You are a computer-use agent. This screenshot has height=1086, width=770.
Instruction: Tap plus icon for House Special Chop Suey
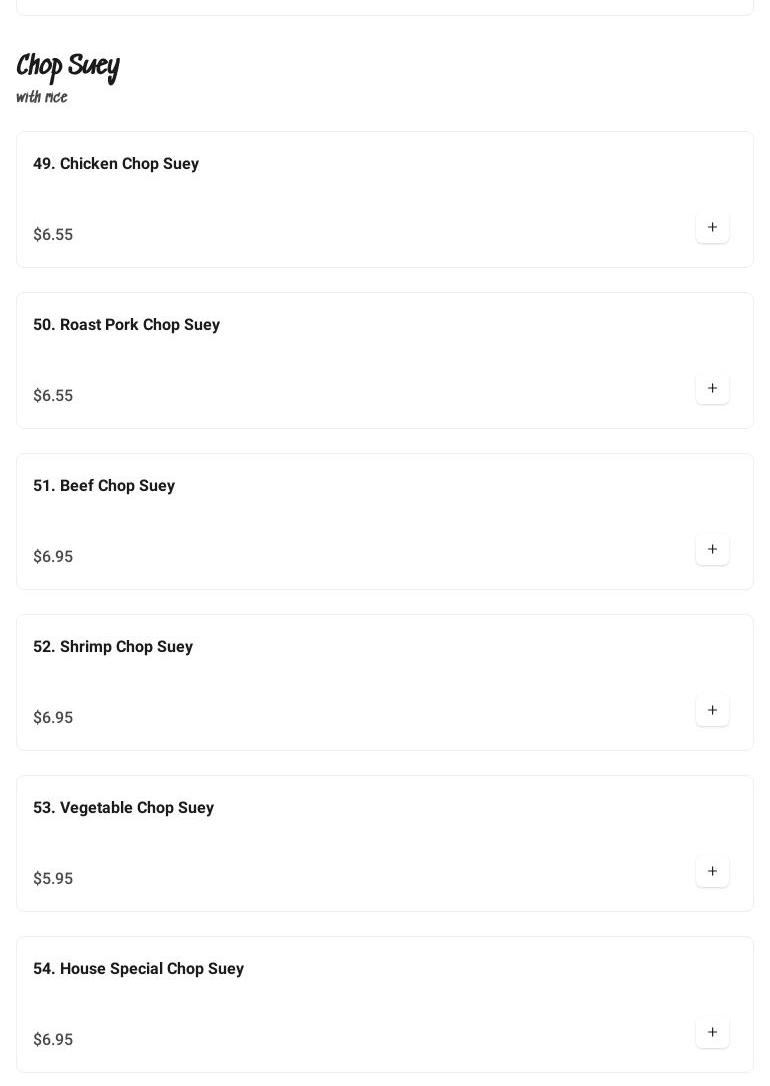click(x=712, y=1032)
